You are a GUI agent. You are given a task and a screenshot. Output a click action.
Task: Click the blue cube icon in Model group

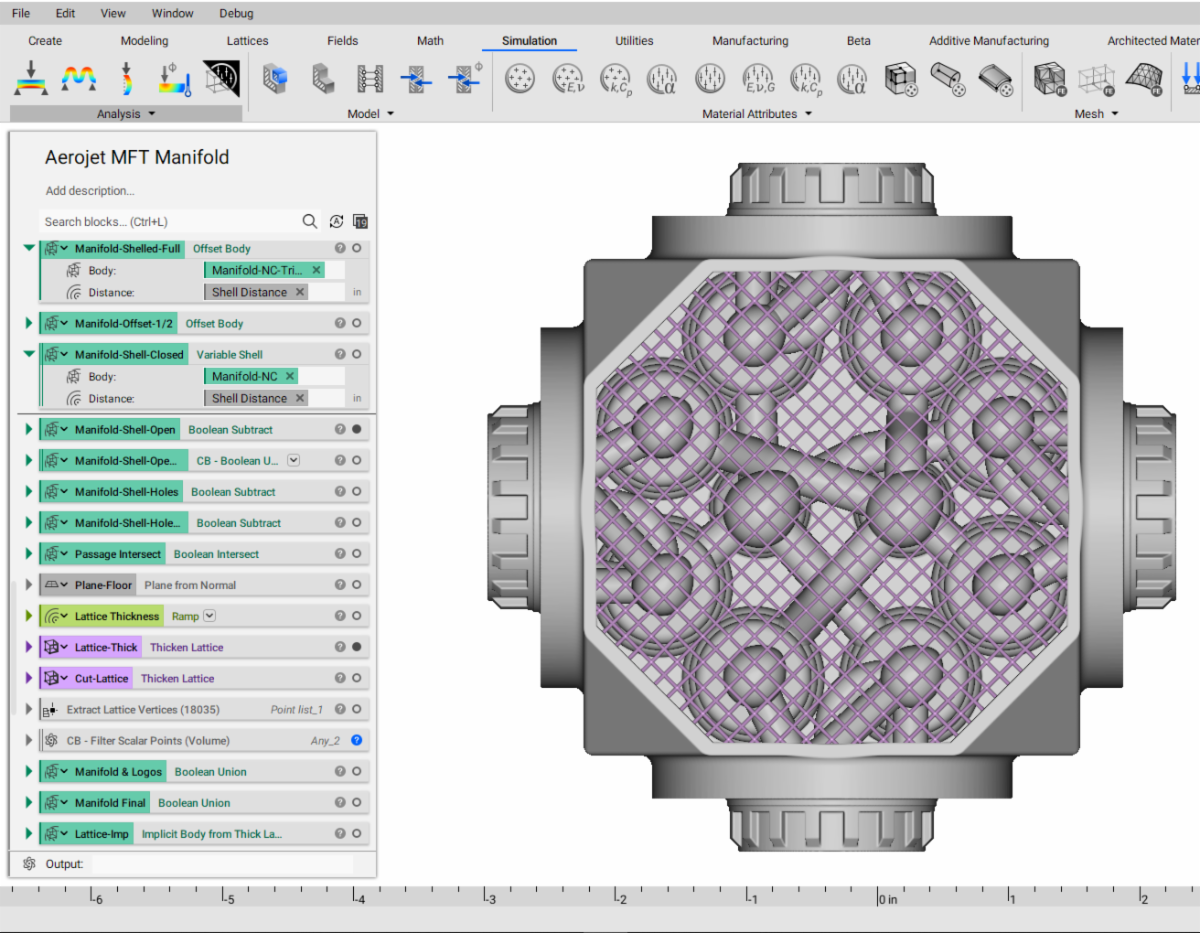coord(275,79)
